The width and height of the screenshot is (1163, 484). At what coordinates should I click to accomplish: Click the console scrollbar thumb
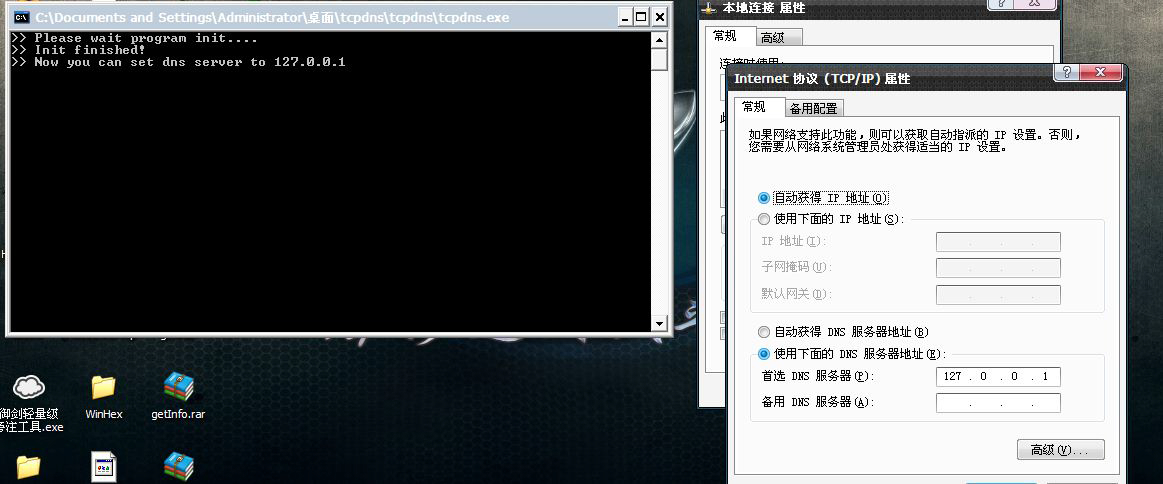point(659,59)
